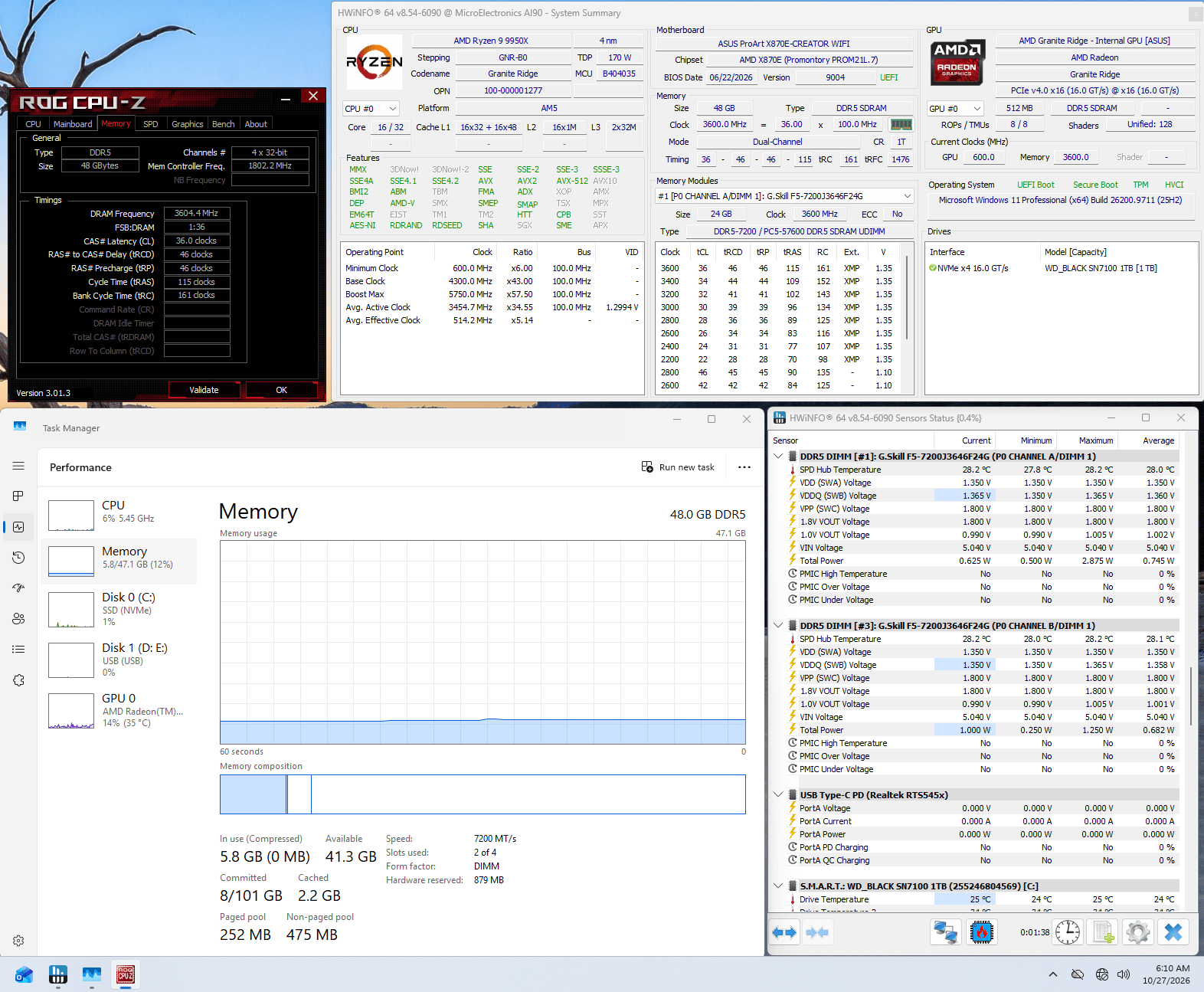
Task: Click expand-columns arrows in HWiNFO Sensors
Action: point(784,932)
